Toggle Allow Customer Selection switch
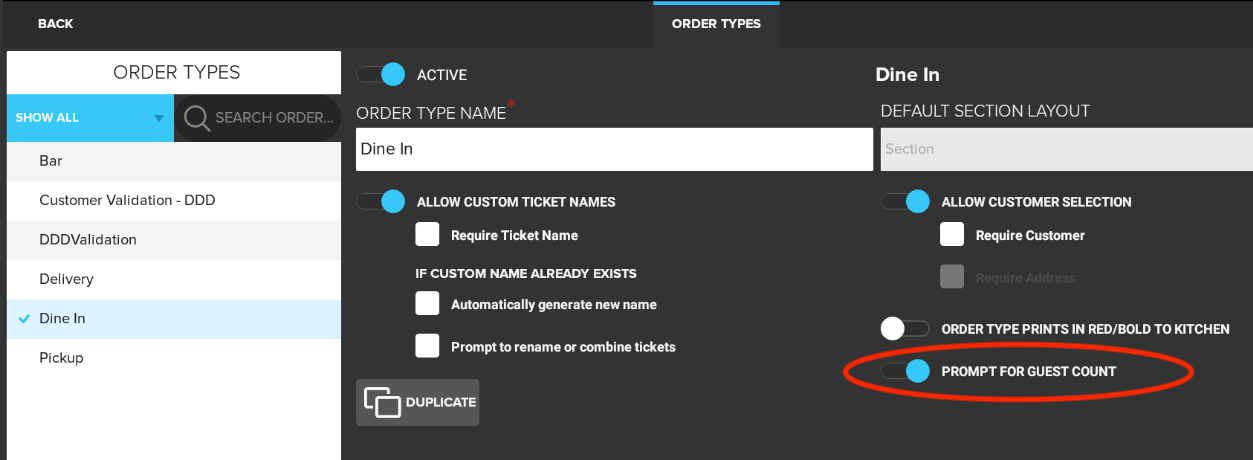Screen dimensions: 1253x460 (x=906, y=202)
